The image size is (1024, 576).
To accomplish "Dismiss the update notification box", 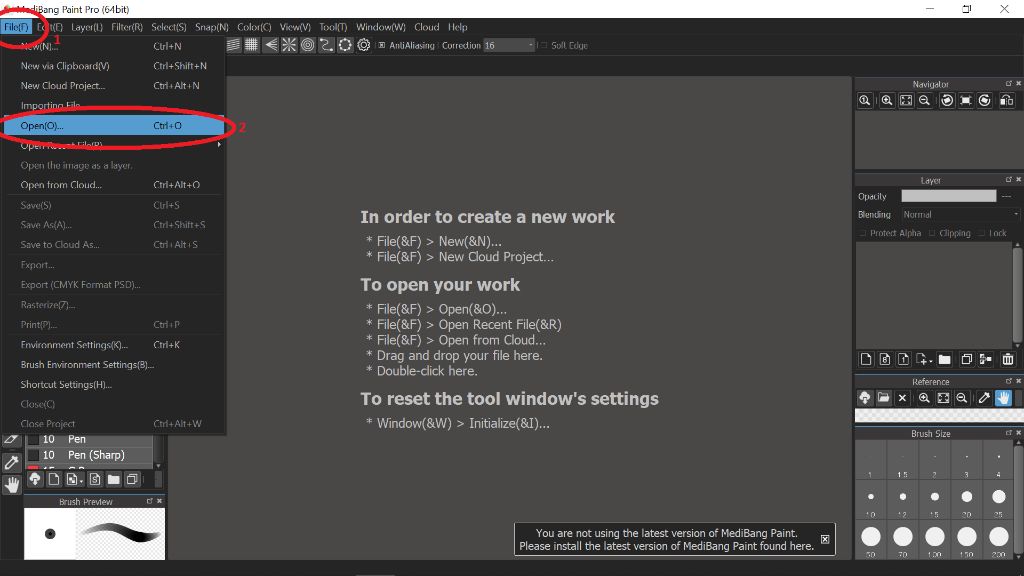I will (825, 539).
